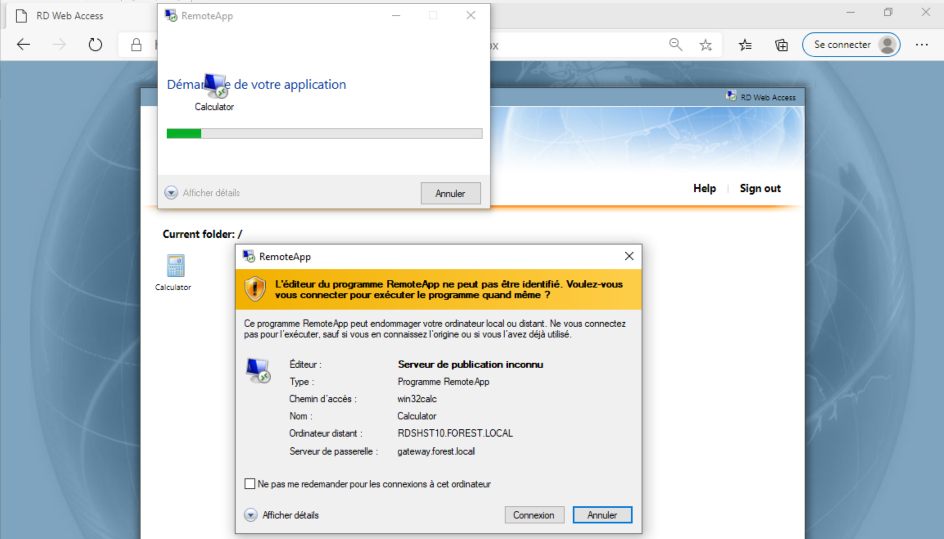
Task: Select RDSHST10.FOREST.LOCAL remote computer text
Action: point(455,433)
